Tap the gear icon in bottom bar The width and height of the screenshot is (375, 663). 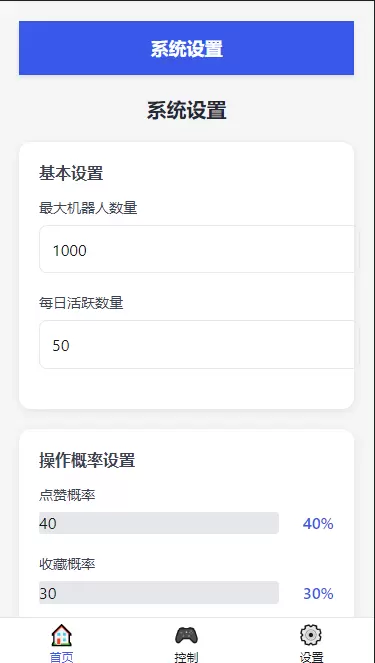pos(311,636)
